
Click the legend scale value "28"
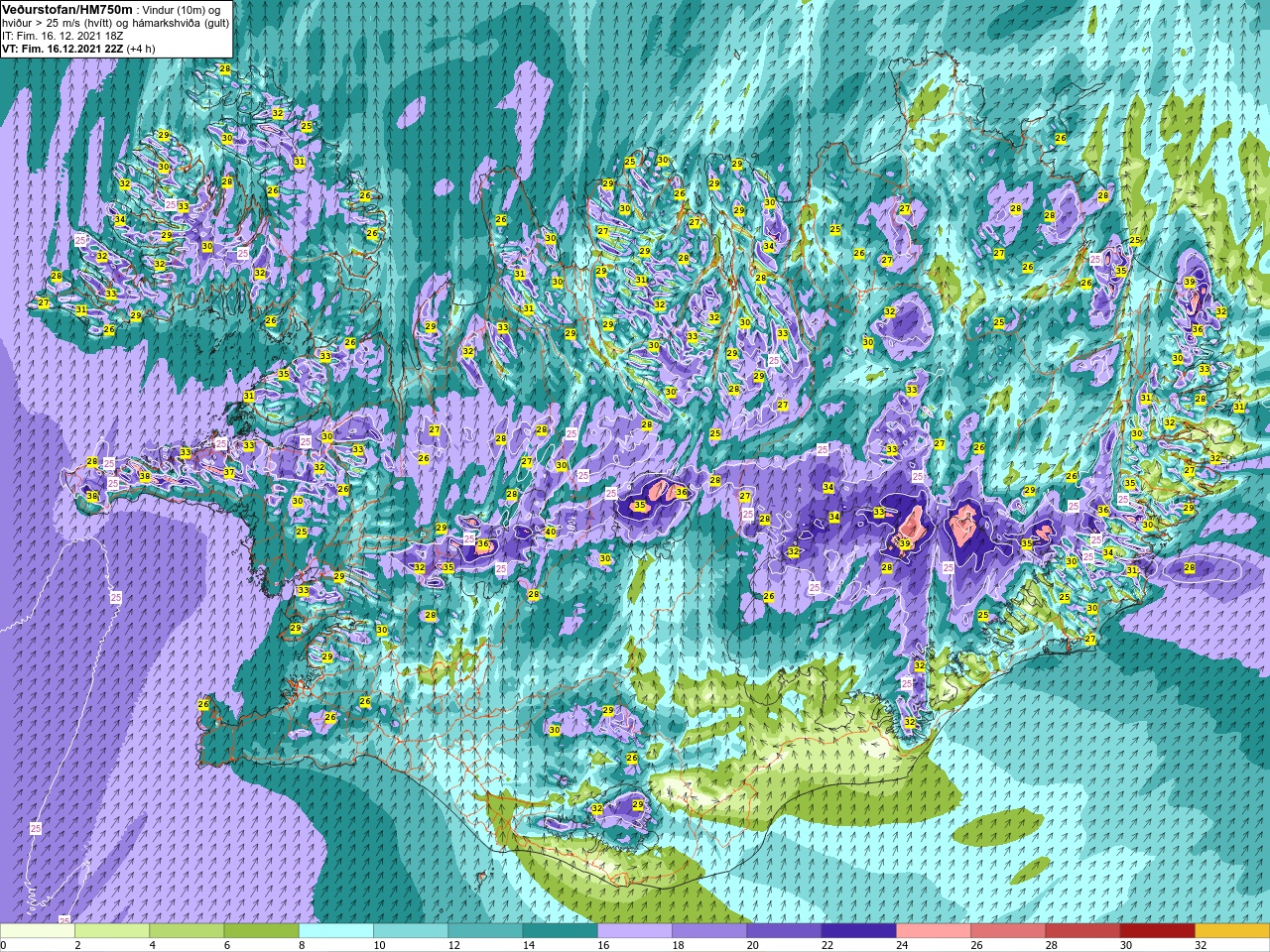1051,945
